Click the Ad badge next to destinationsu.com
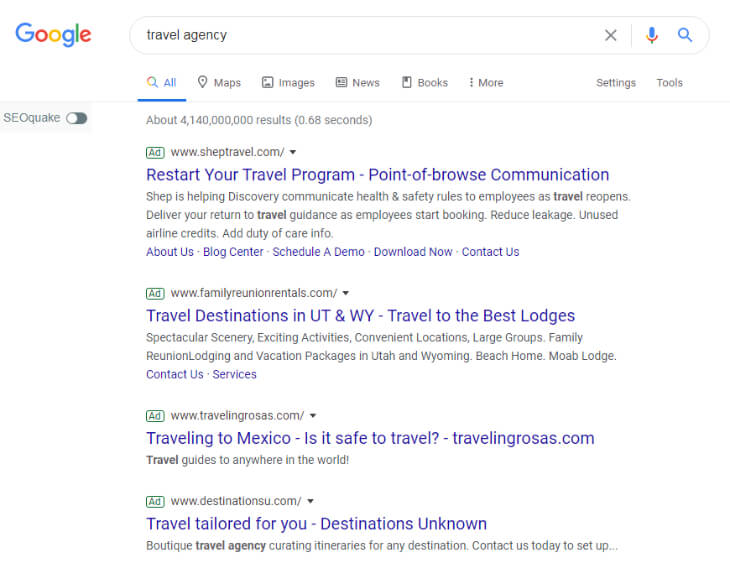Screen dimensions: 730x573 (155, 501)
